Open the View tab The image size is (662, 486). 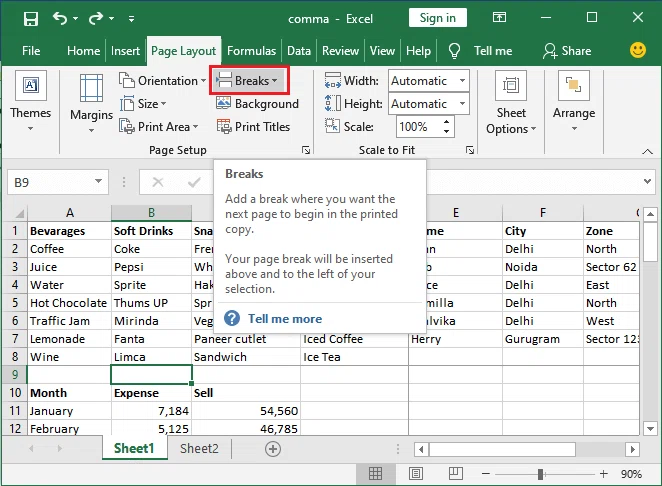pos(382,51)
